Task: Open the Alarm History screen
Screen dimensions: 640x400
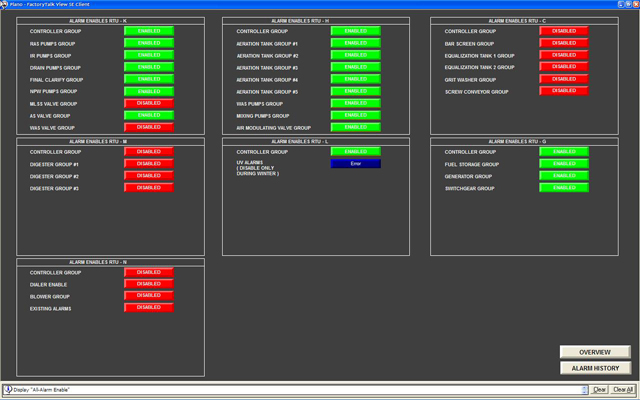Action: coord(595,368)
